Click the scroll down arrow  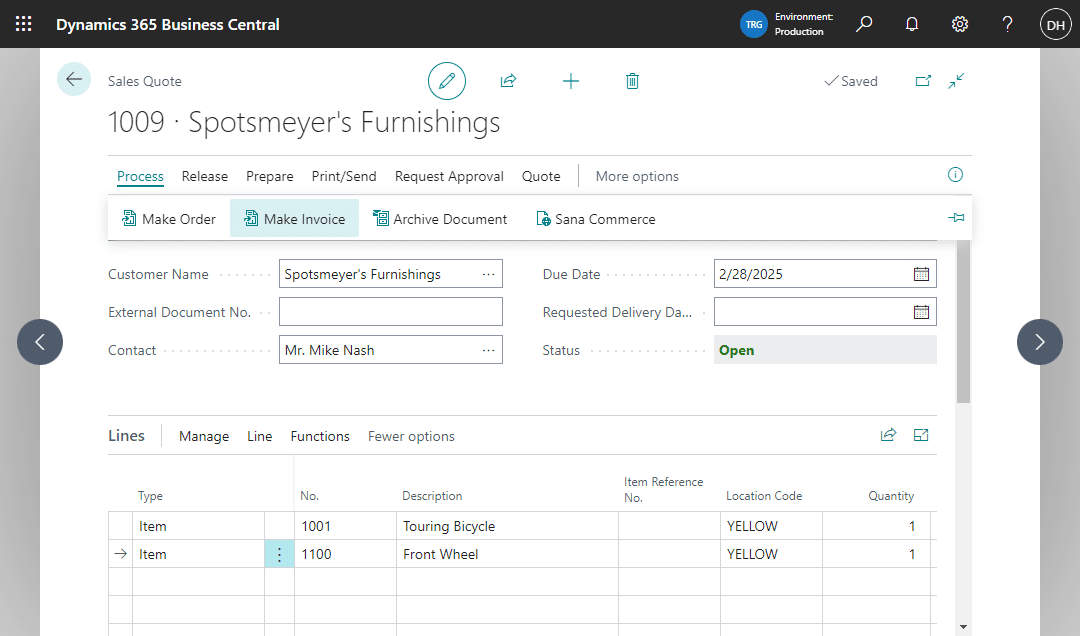963,627
